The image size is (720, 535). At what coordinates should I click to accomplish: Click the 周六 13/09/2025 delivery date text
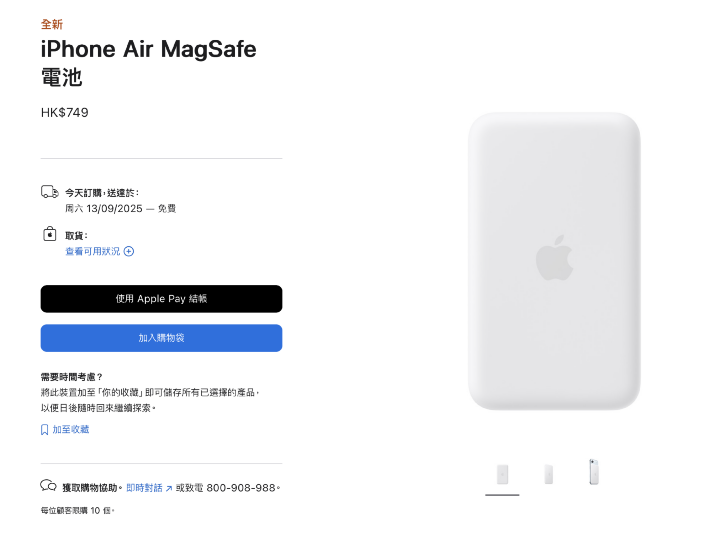coord(104,208)
